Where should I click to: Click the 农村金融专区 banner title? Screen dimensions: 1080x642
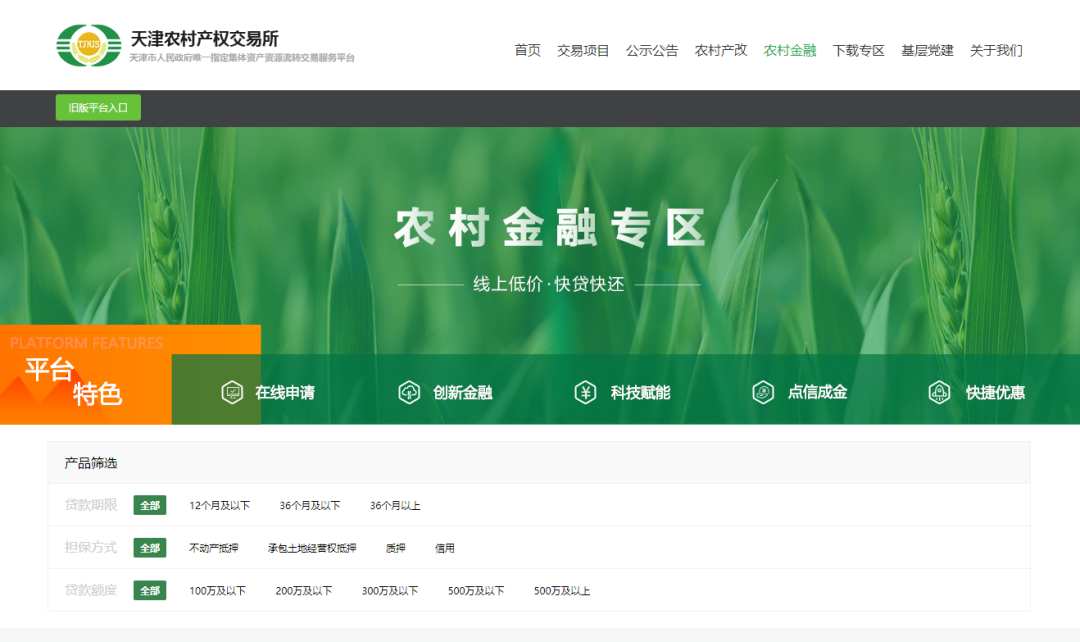click(549, 228)
